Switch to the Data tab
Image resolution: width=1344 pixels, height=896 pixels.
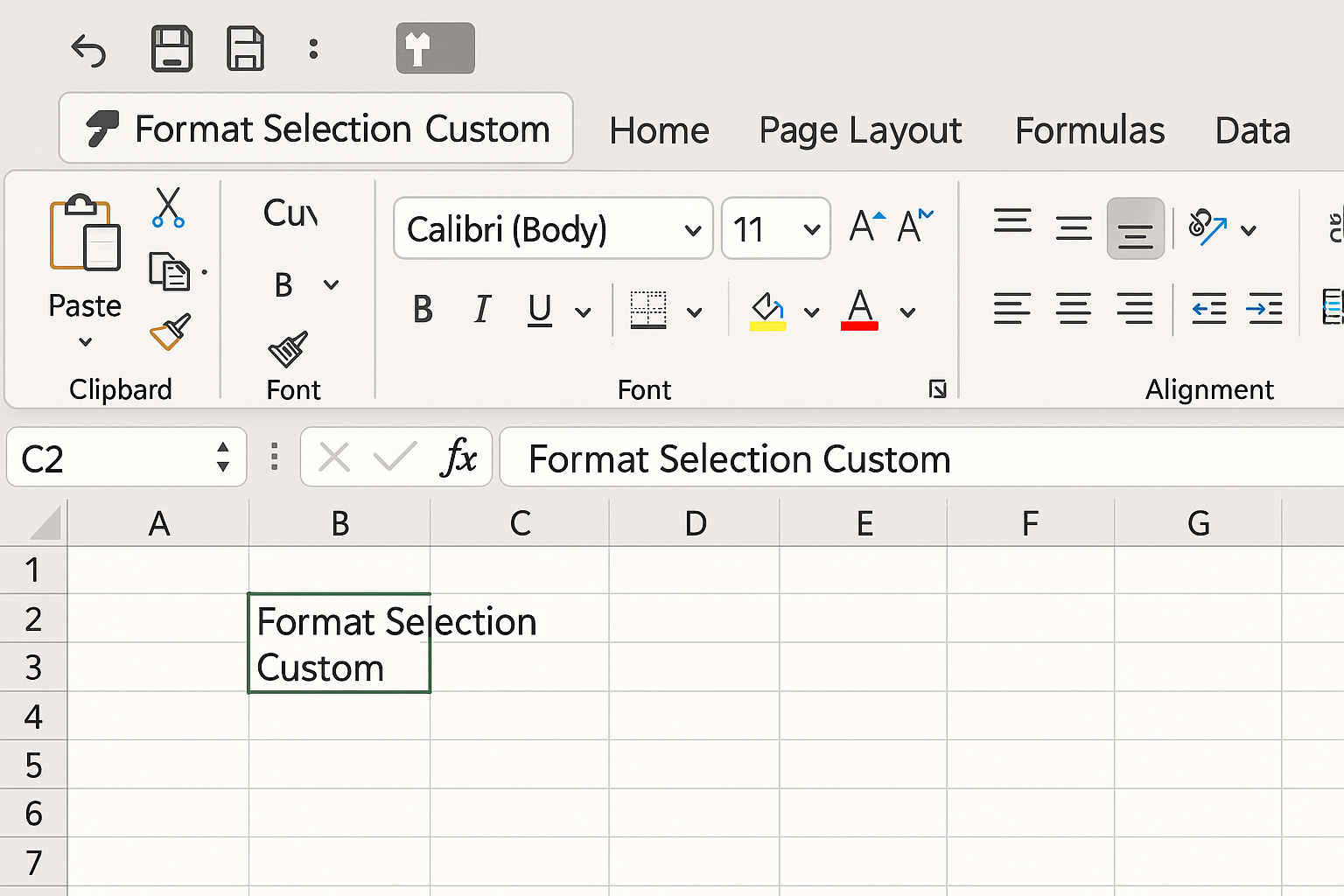pyautogui.click(x=1252, y=130)
